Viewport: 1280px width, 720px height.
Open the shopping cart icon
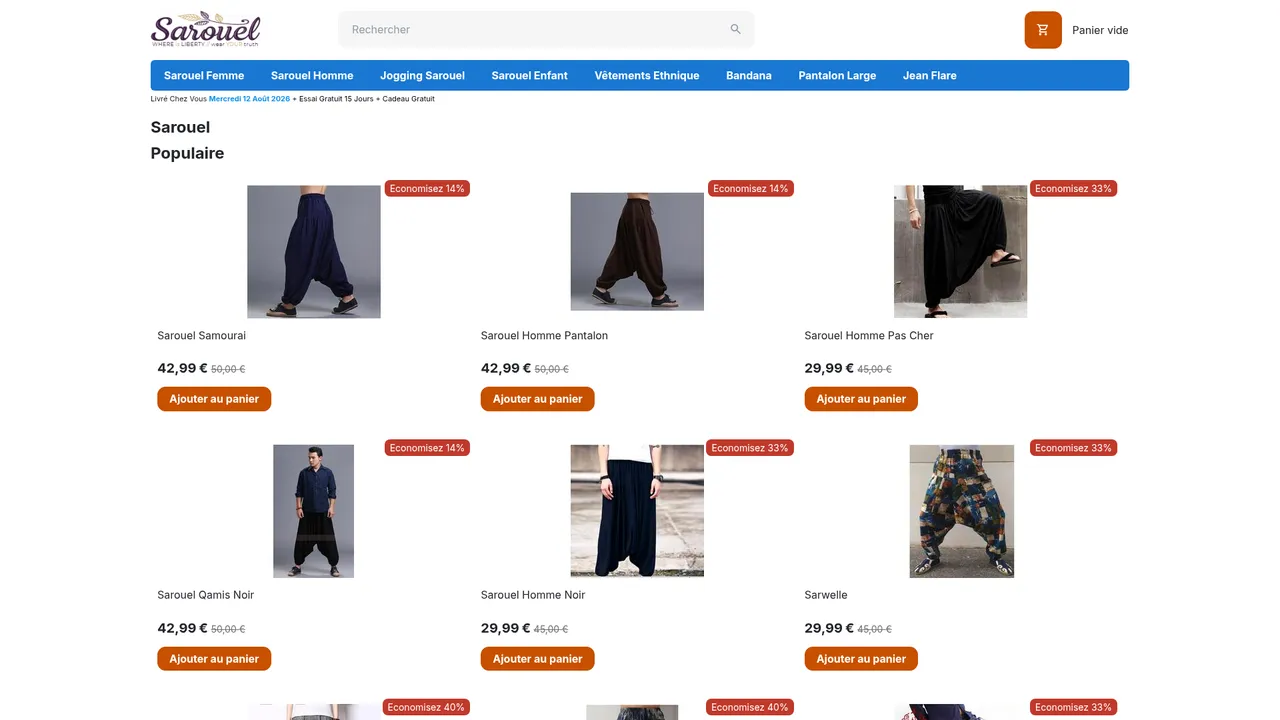[x=1043, y=30]
